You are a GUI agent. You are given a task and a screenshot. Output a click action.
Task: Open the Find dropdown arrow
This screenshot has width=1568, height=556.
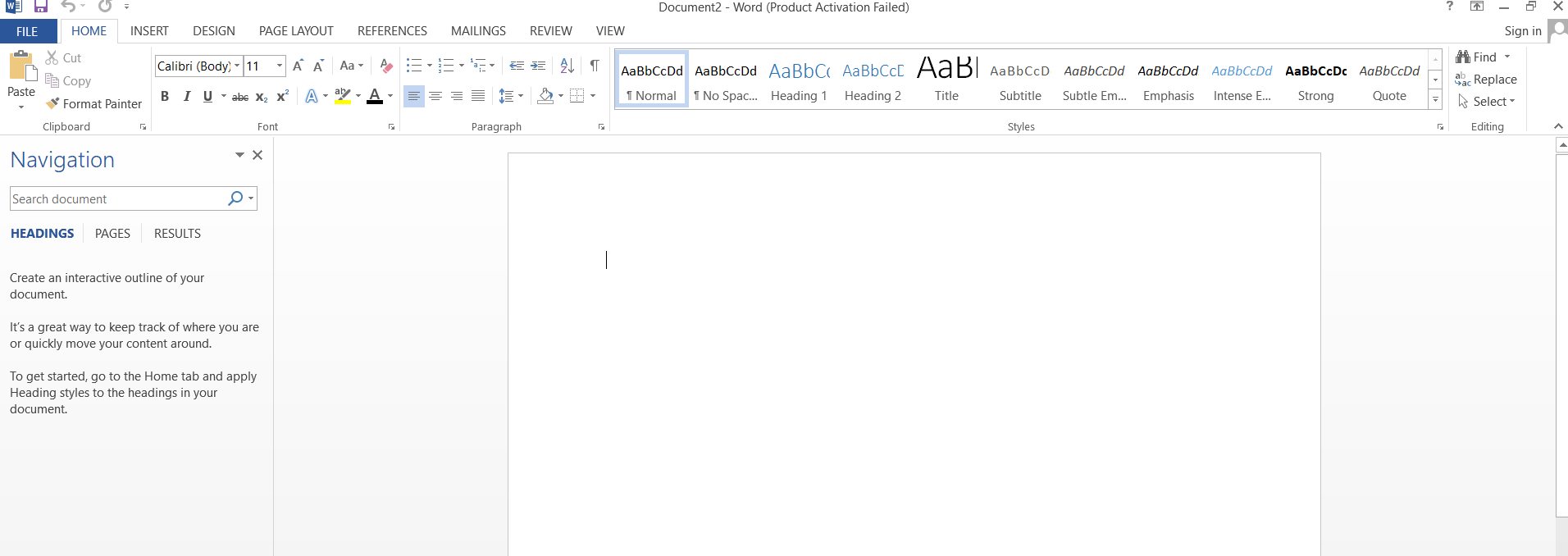pyautogui.click(x=1507, y=57)
